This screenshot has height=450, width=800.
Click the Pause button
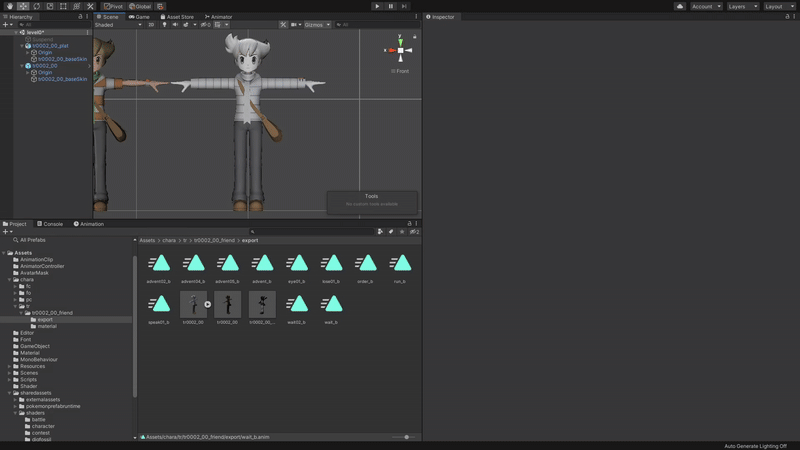(x=391, y=6)
